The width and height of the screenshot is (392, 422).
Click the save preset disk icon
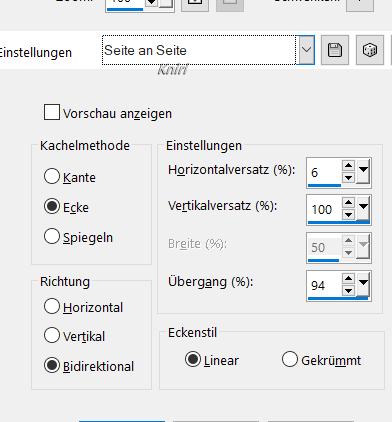coord(335,50)
